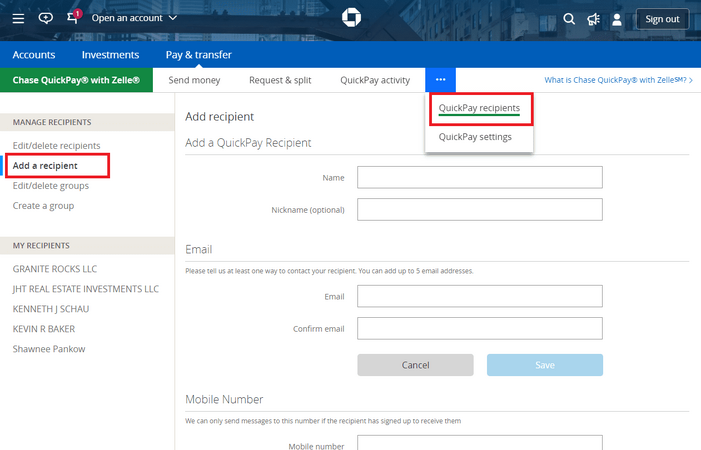
Task: Open the hamburger main menu
Action: point(19,18)
